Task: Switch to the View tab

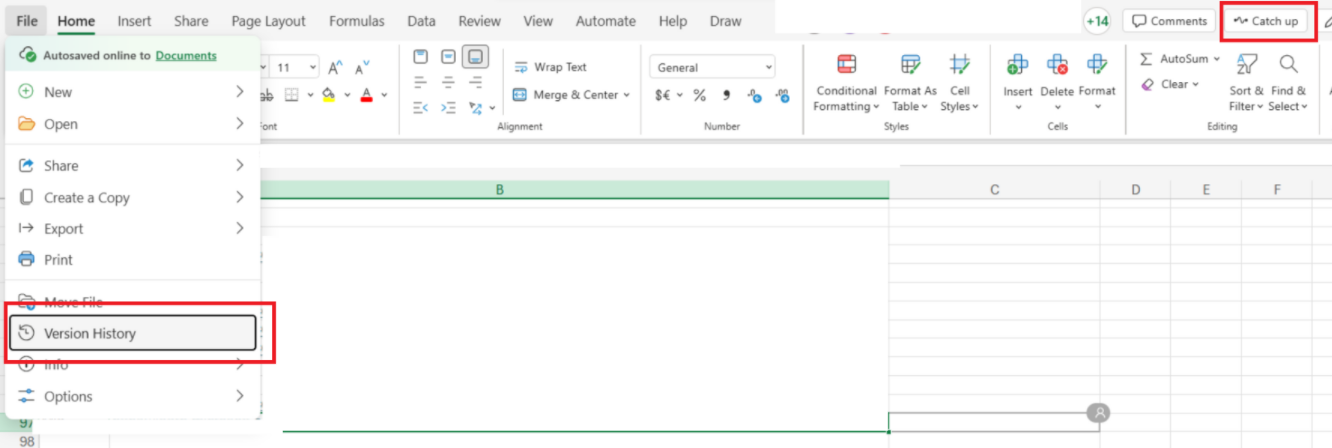Action: [538, 20]
